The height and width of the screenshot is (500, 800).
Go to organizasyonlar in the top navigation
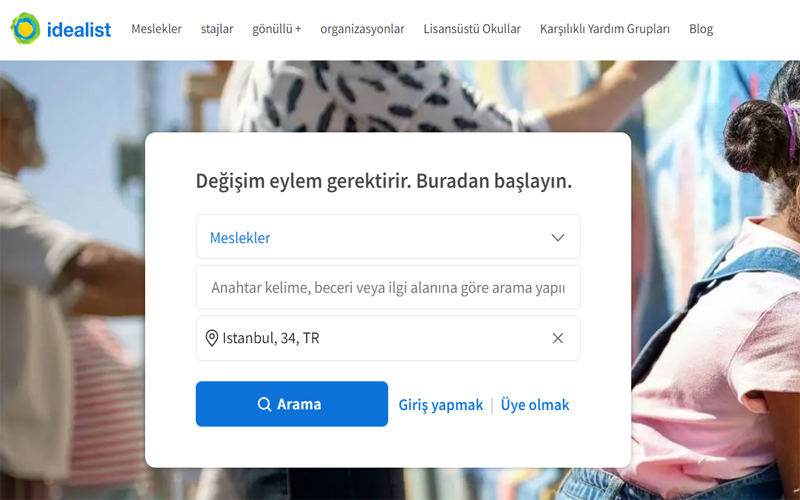coord(362,29)
